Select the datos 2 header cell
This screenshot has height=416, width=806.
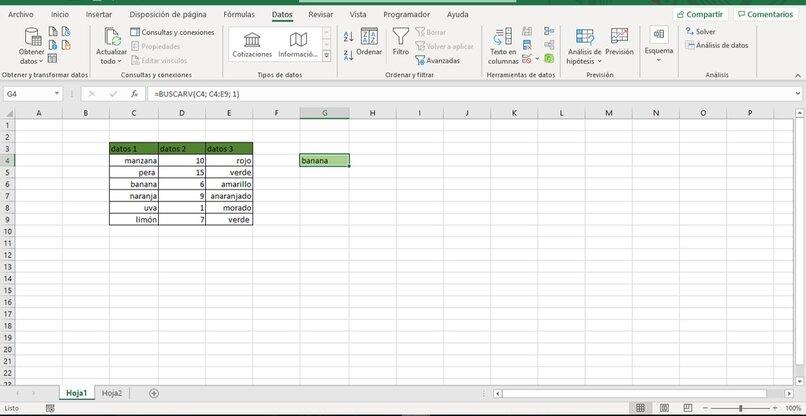(x=182, y=149)
